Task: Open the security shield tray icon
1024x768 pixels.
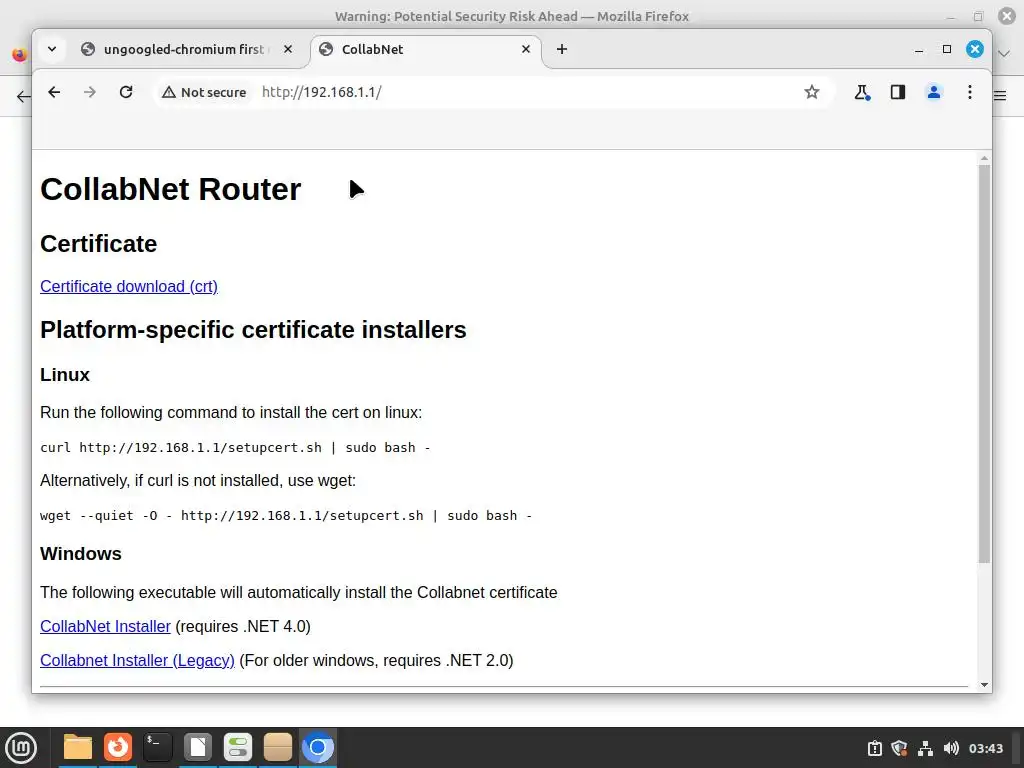Action: click(899, 748)
